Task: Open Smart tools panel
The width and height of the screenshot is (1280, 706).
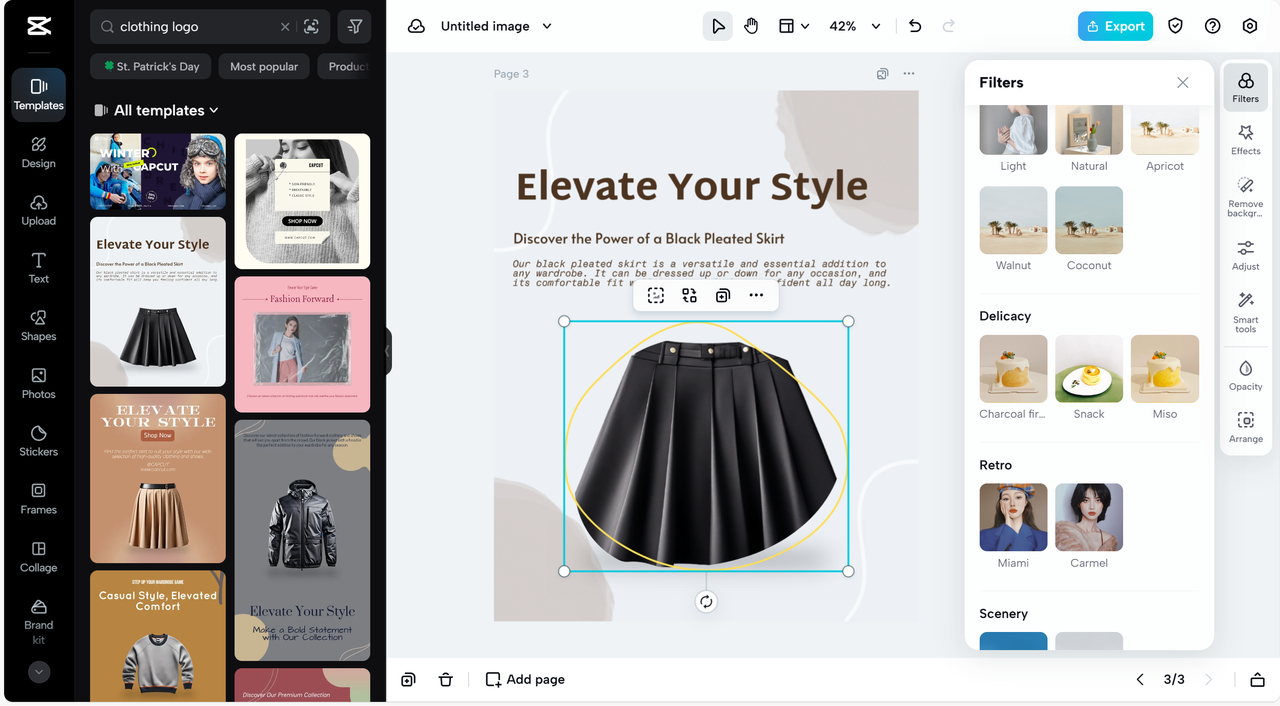Action: (x=1245, y=312)
